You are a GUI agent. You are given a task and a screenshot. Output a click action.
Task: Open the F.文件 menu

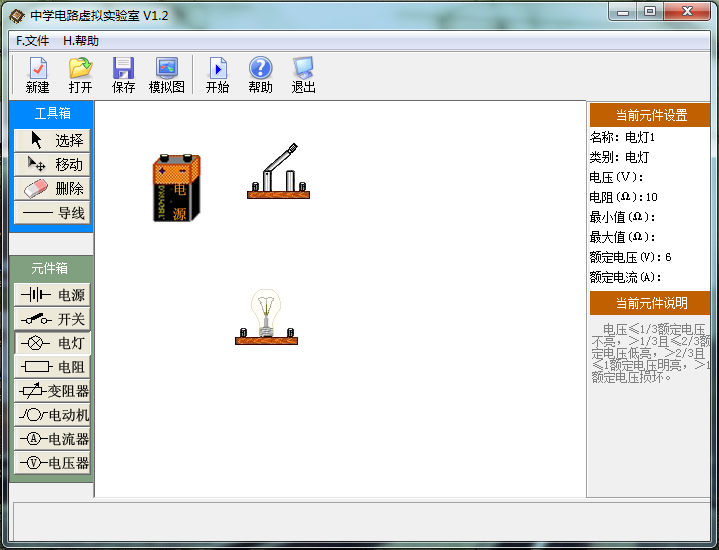[32, 41]
